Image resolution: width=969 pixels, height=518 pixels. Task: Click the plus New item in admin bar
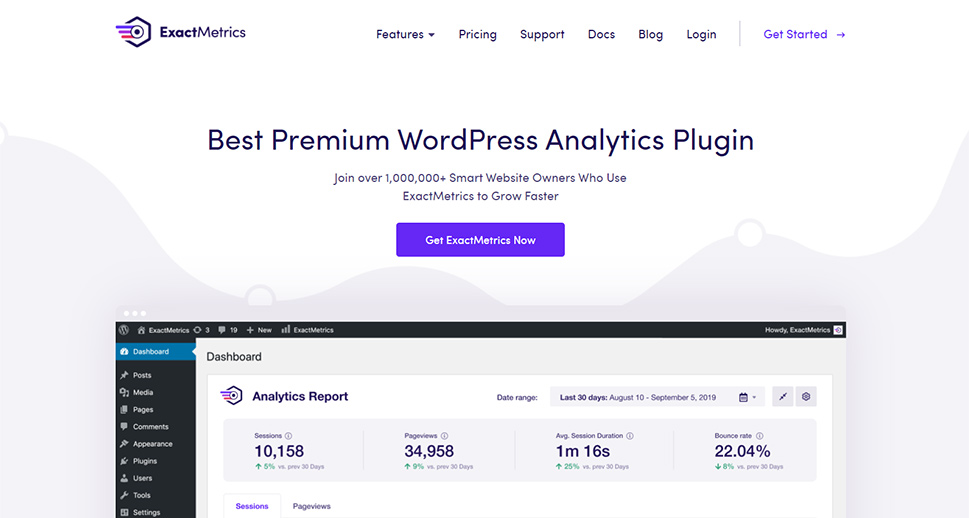[259, 330]
